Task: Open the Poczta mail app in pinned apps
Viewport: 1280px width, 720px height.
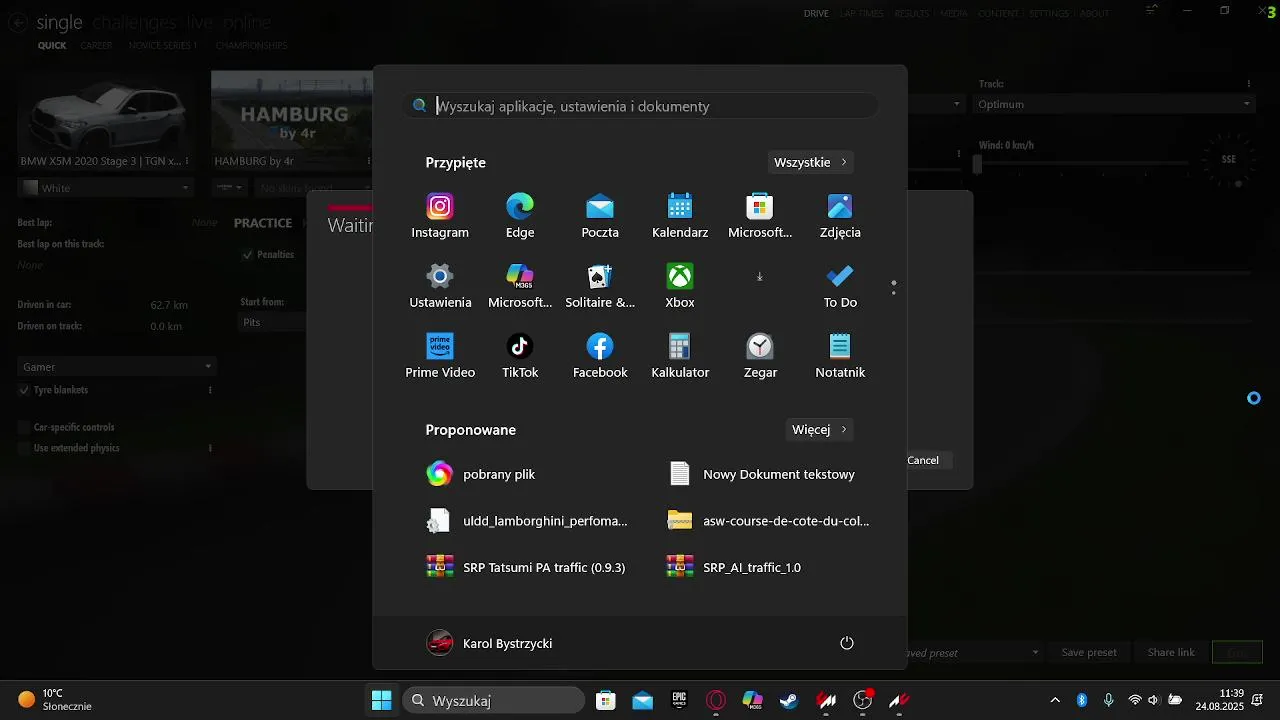Action: [600, 216]
